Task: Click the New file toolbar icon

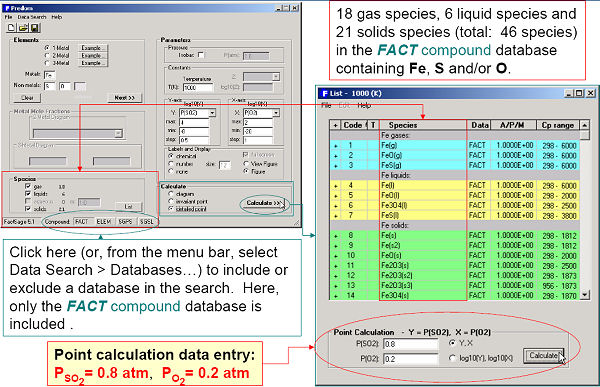Action: coord(11,28)
